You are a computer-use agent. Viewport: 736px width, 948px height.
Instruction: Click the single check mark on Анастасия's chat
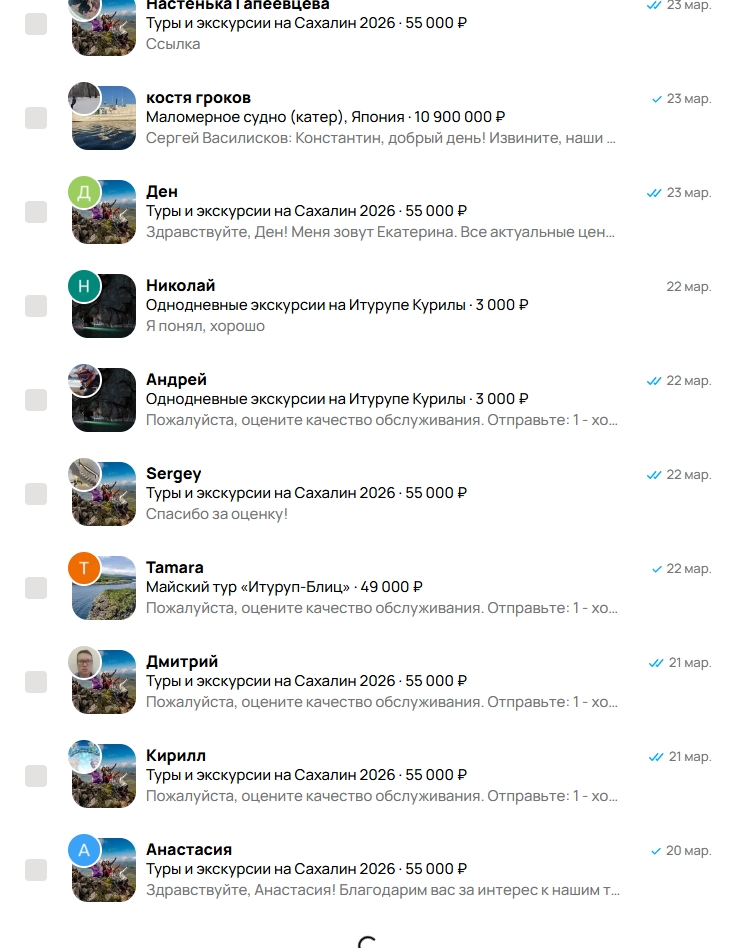[656, 851]
